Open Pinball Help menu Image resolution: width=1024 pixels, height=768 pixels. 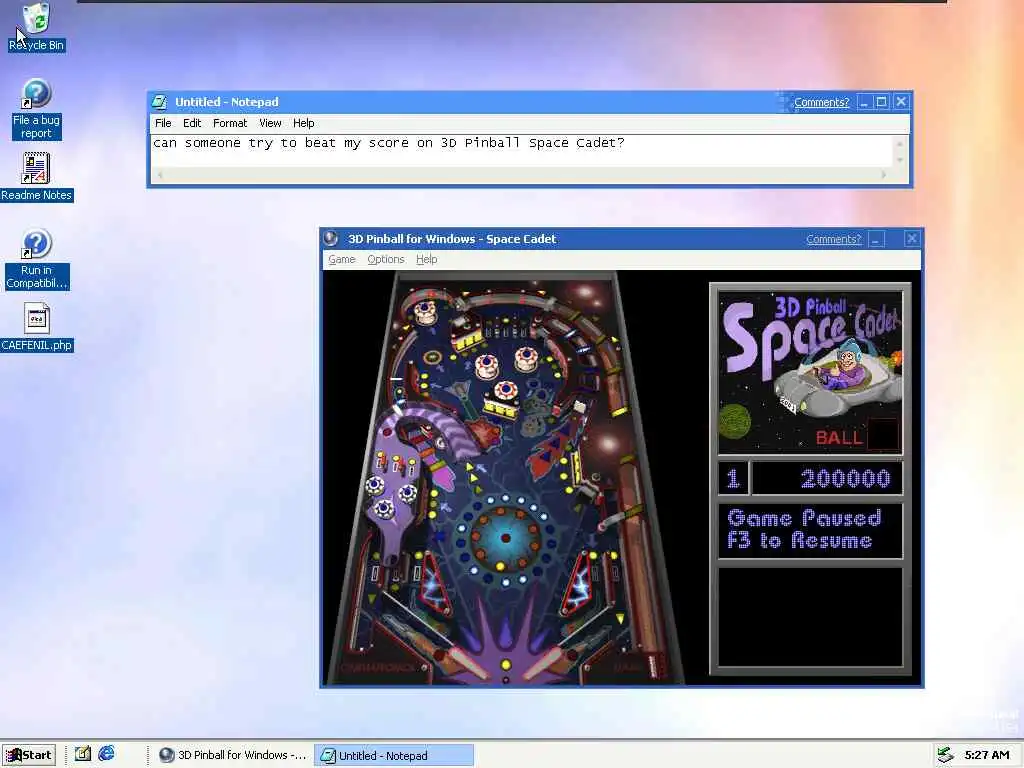(x=426, y=259)
